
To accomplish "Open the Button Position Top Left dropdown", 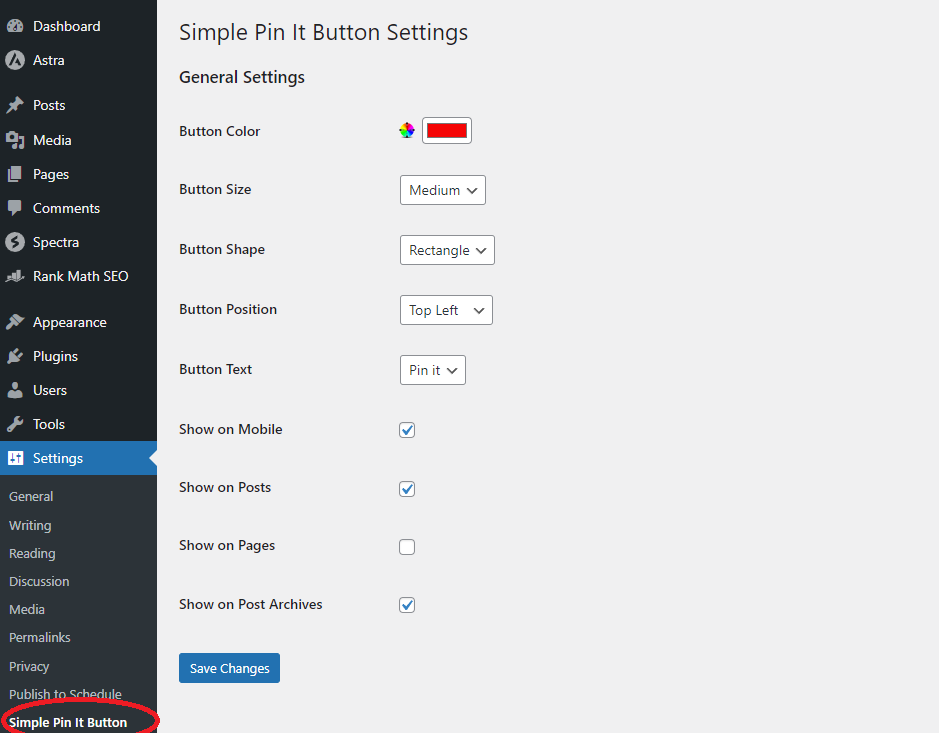I will (x=446, y=310).
